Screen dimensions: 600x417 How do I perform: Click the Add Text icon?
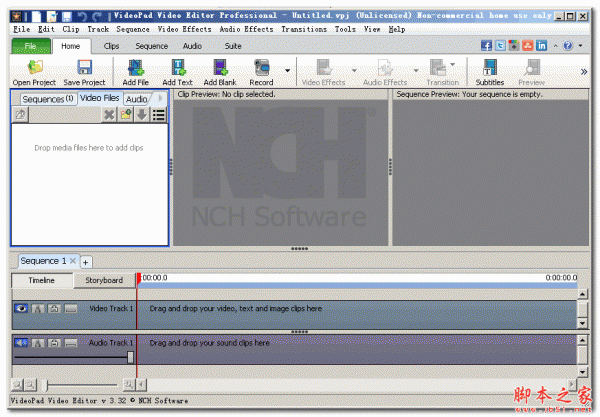tap(178, 67)
